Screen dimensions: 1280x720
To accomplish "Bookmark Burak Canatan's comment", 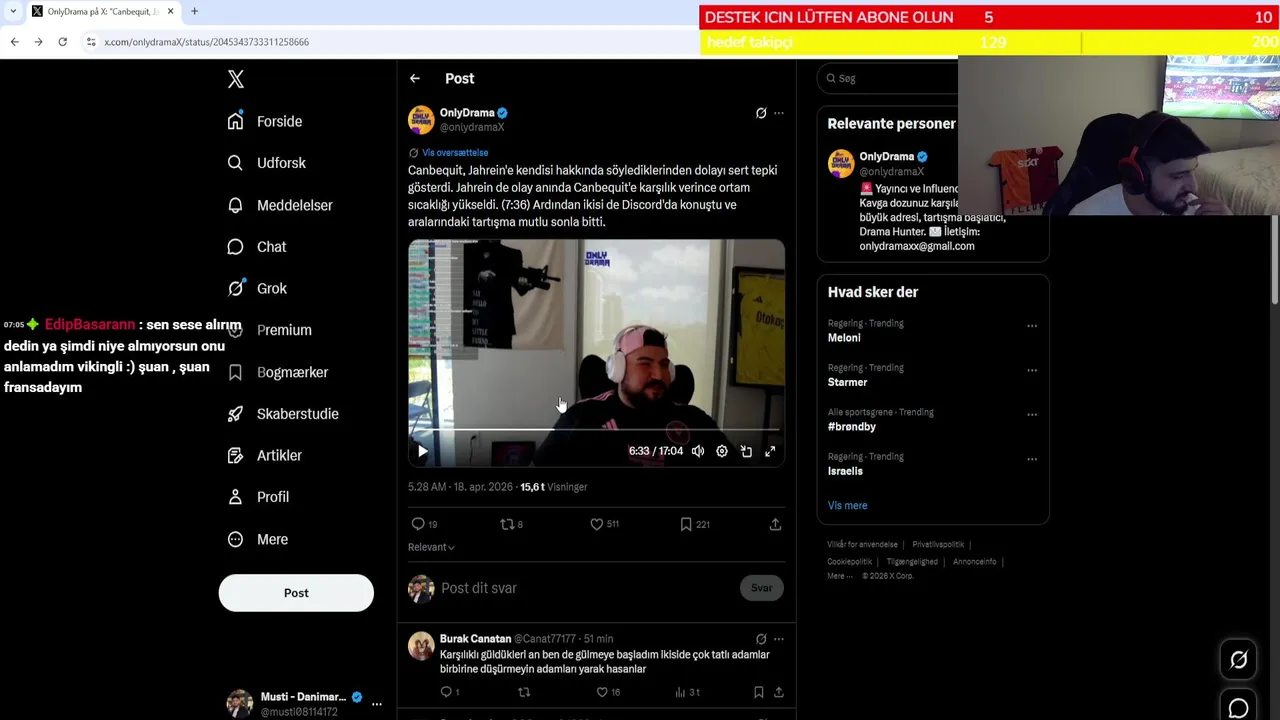I will (759, 692).
